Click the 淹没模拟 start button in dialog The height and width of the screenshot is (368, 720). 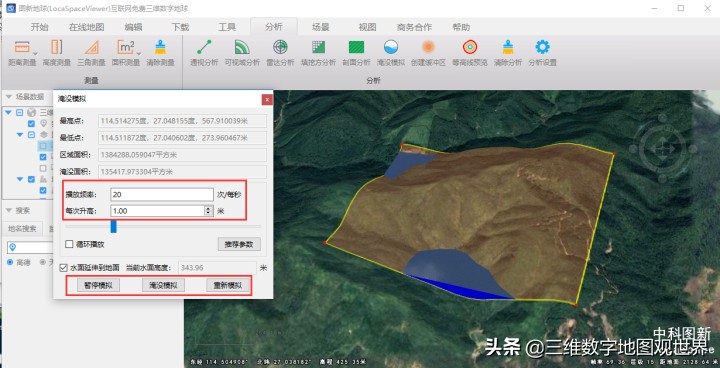(163, 285)
